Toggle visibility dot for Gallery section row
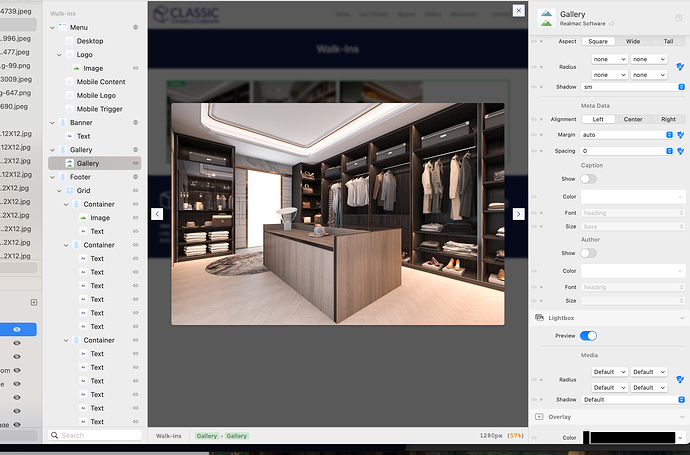690x455 pixels. click(136, 150)
